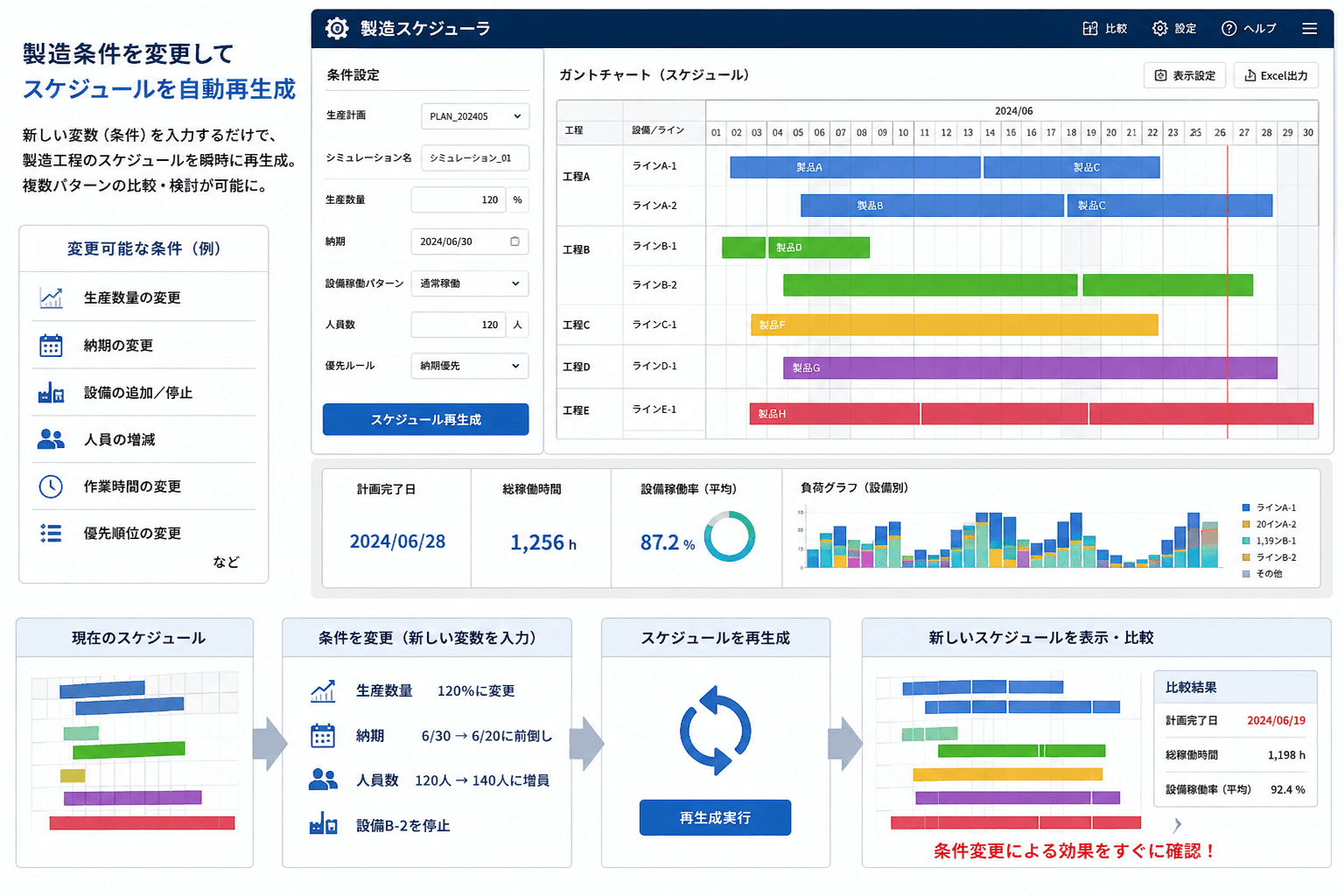Select the 製品G bar on ラインD-1
1344x896 pixels.
click(1030, 367)
